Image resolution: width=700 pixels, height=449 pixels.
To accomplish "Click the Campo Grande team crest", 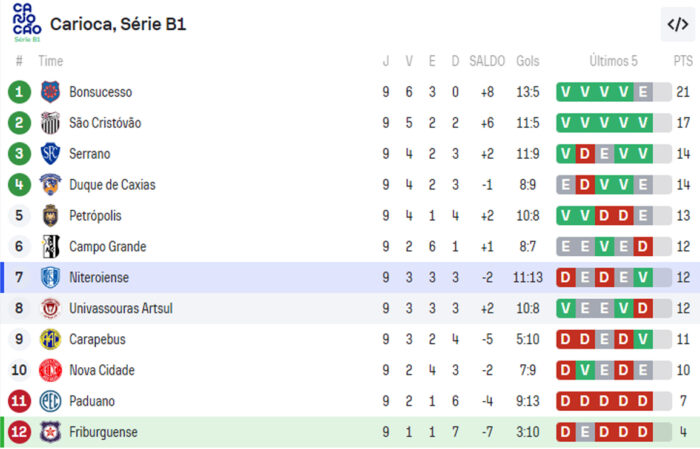I will [x=50, y=246].
